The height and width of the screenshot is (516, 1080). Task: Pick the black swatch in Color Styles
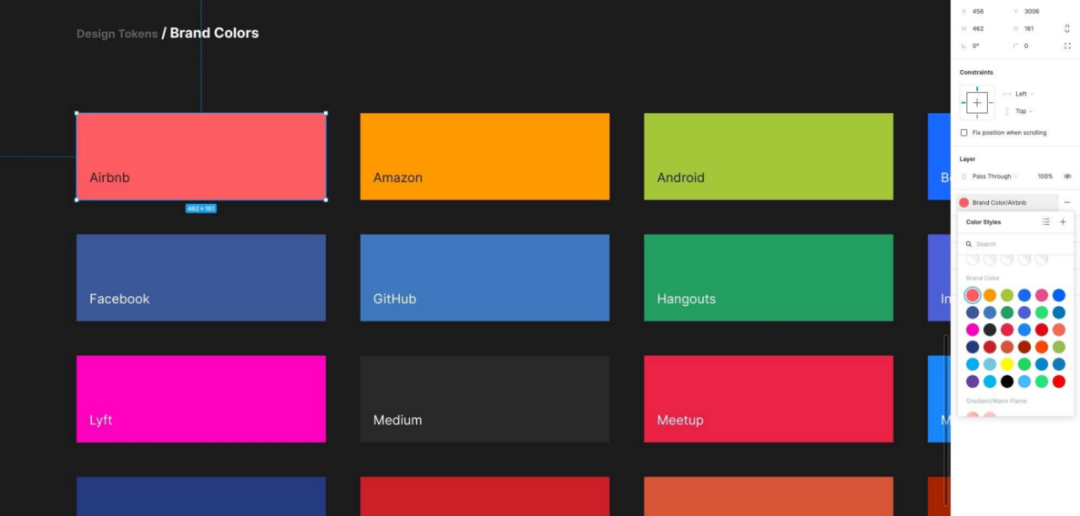pos(1007,381)
